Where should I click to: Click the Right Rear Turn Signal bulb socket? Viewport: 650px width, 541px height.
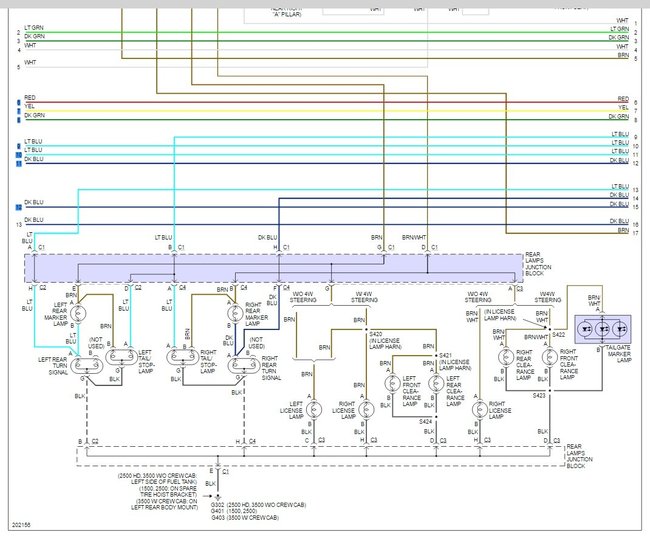[244, 366]
